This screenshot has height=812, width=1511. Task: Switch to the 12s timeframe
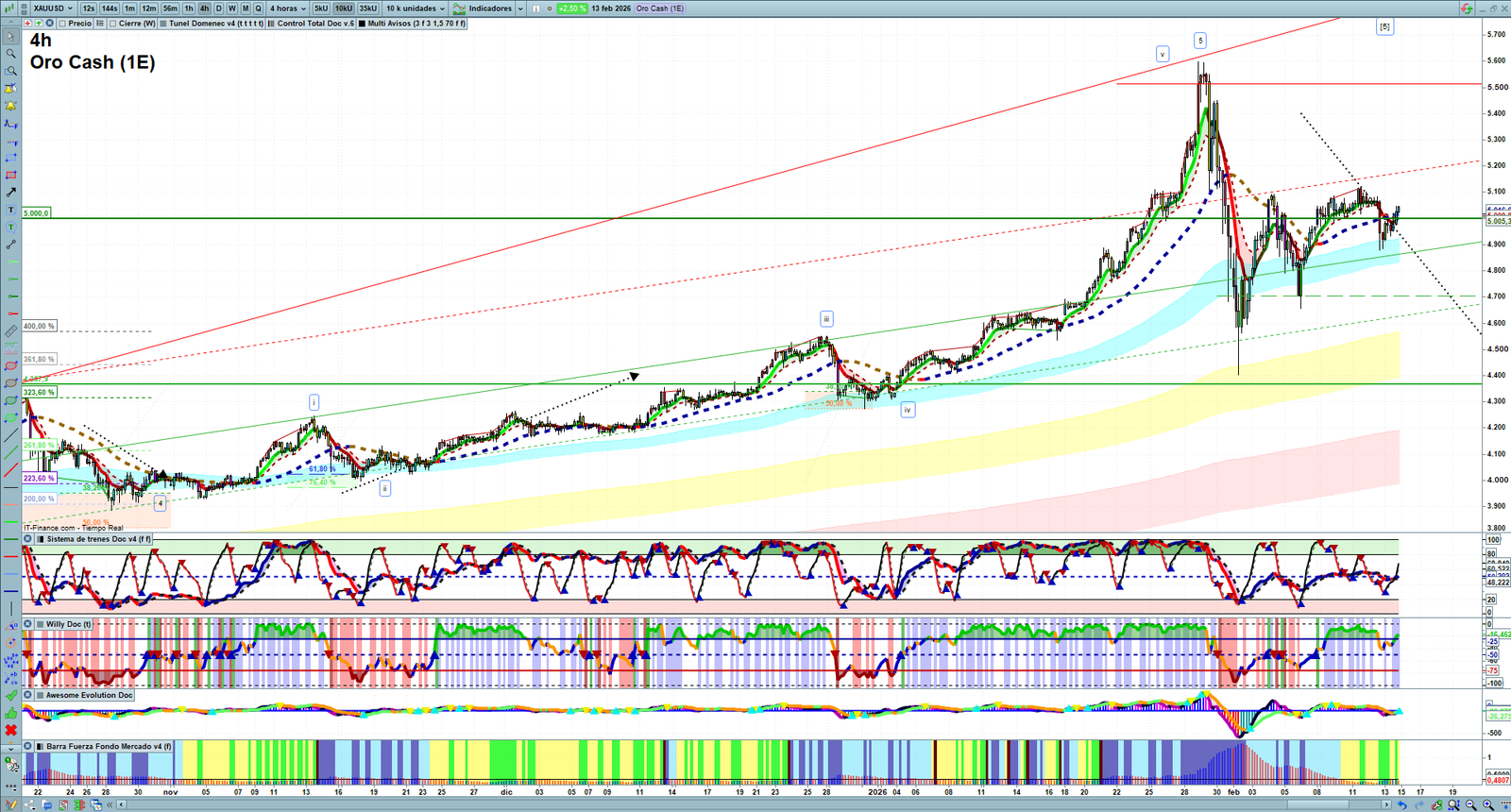click(88, 8)
